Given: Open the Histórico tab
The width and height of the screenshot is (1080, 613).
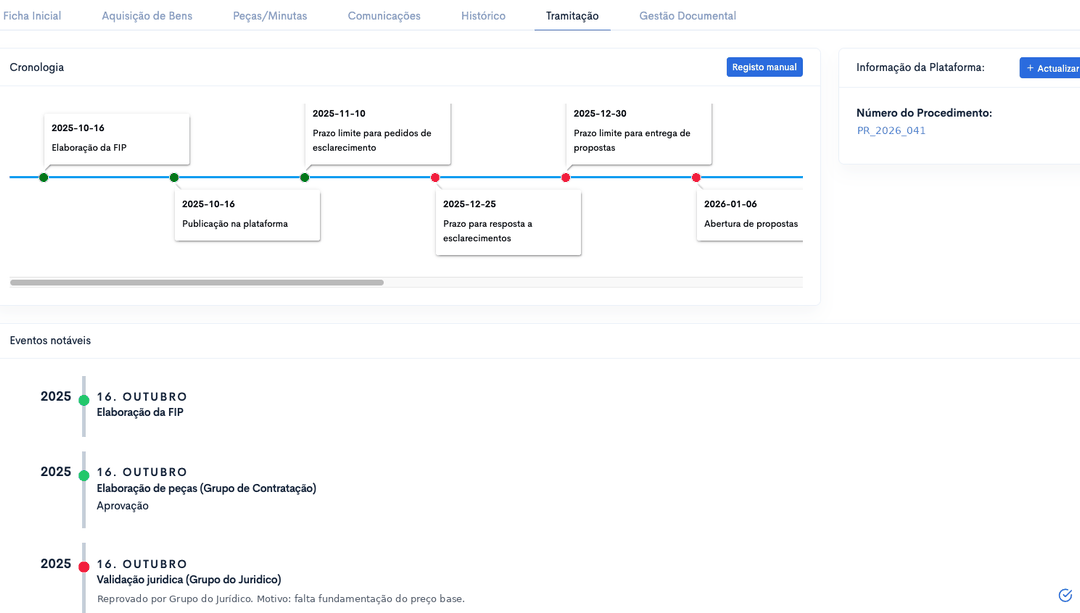Looking at the screenshot, I should 483,16.
